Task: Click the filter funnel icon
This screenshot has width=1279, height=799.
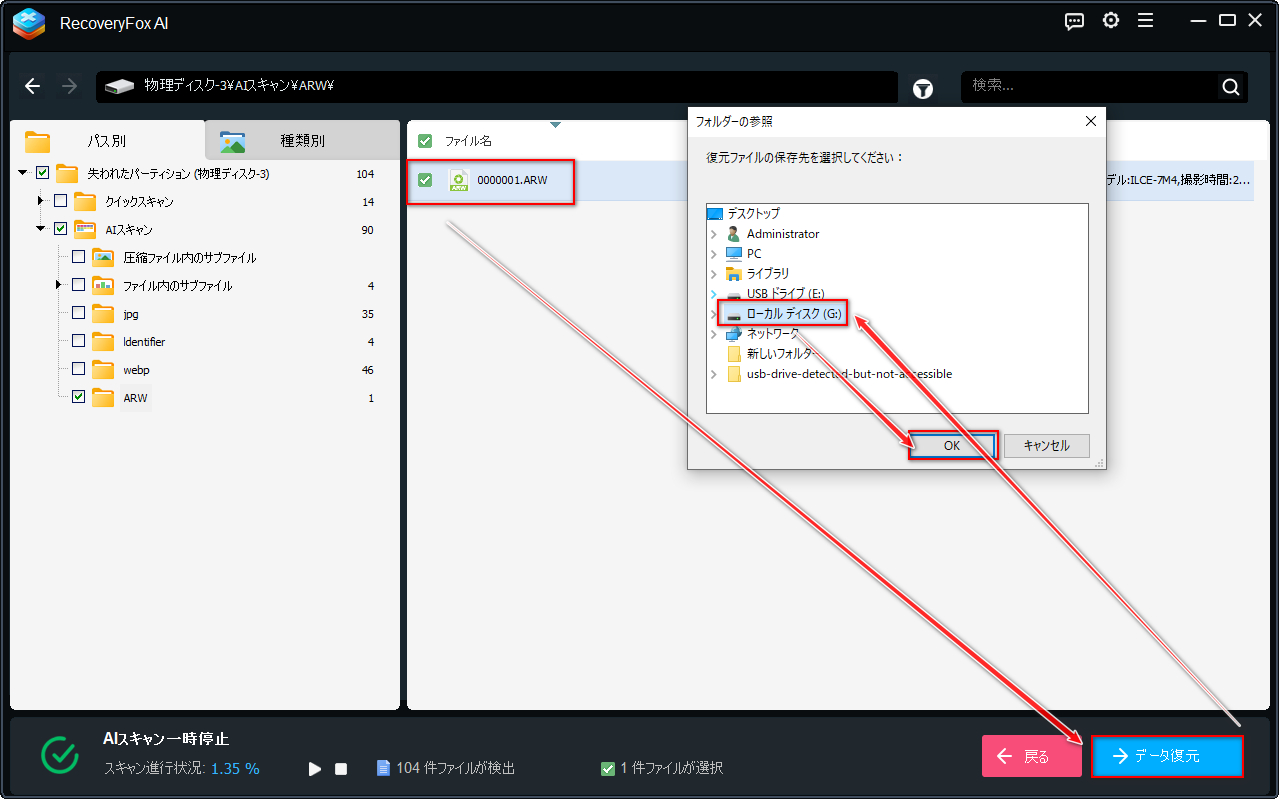Action: point(923,88)
